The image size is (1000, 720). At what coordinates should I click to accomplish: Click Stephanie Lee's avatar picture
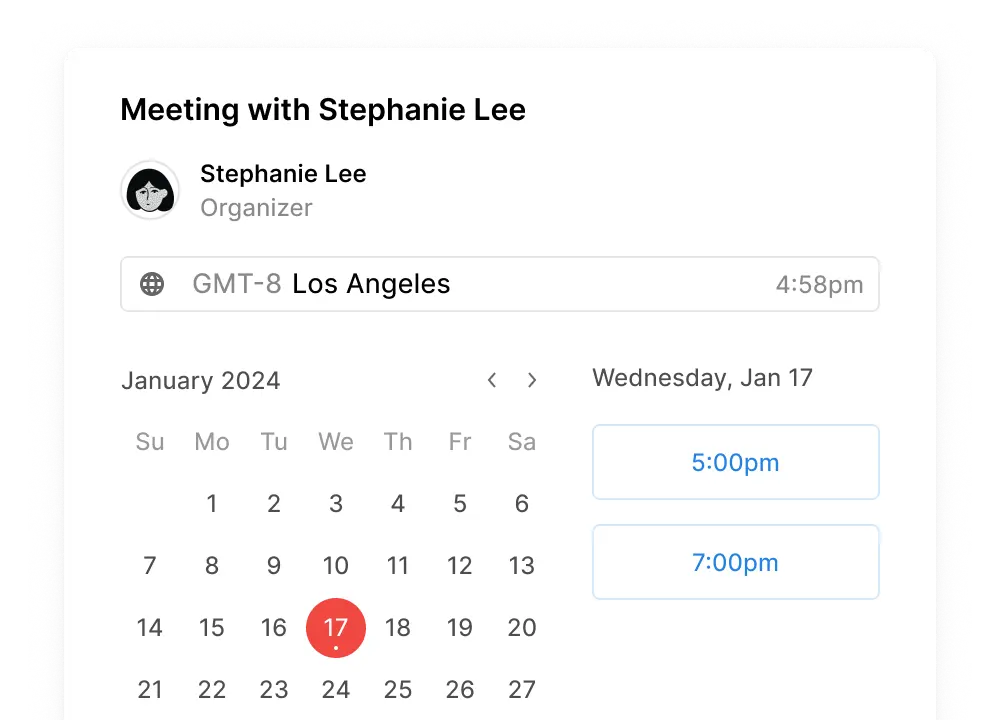pyautogui.click(x=150, y=190)
